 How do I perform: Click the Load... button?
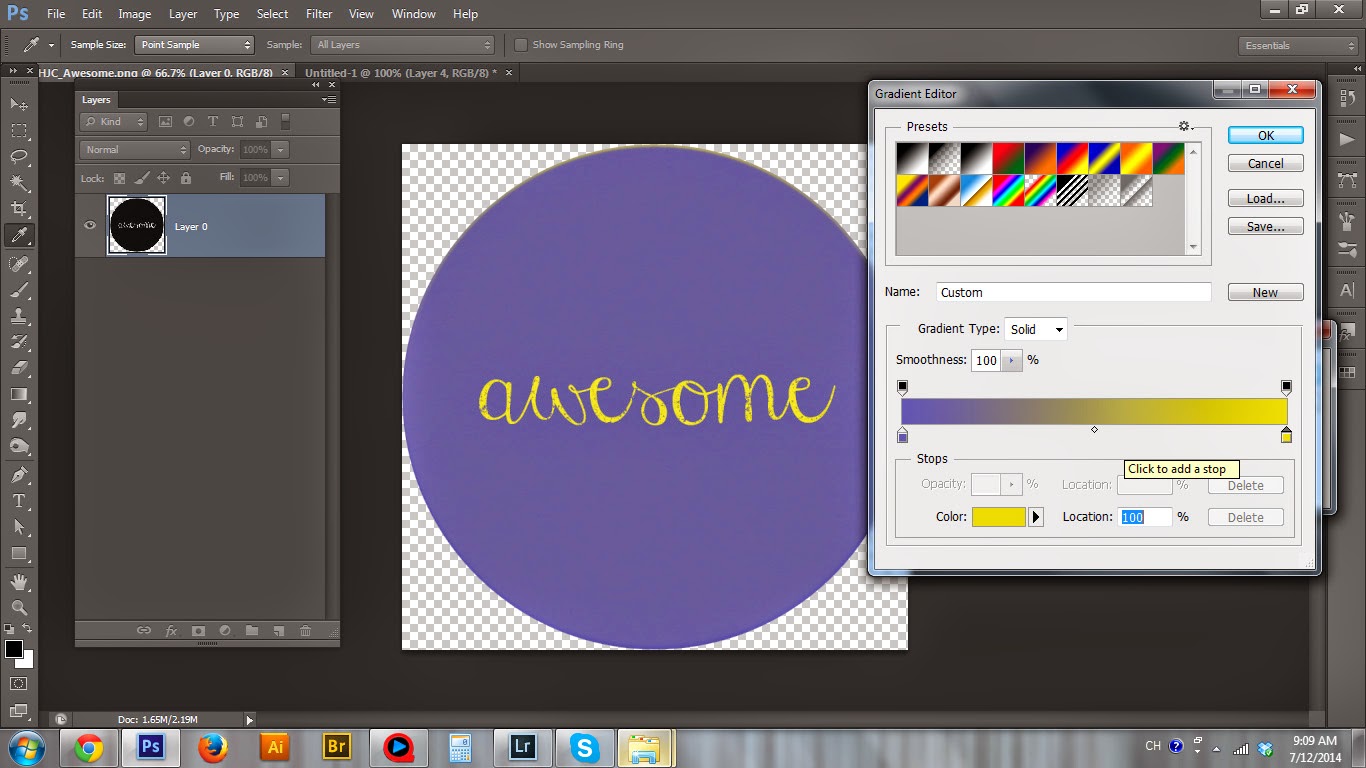pos(1265,198)
